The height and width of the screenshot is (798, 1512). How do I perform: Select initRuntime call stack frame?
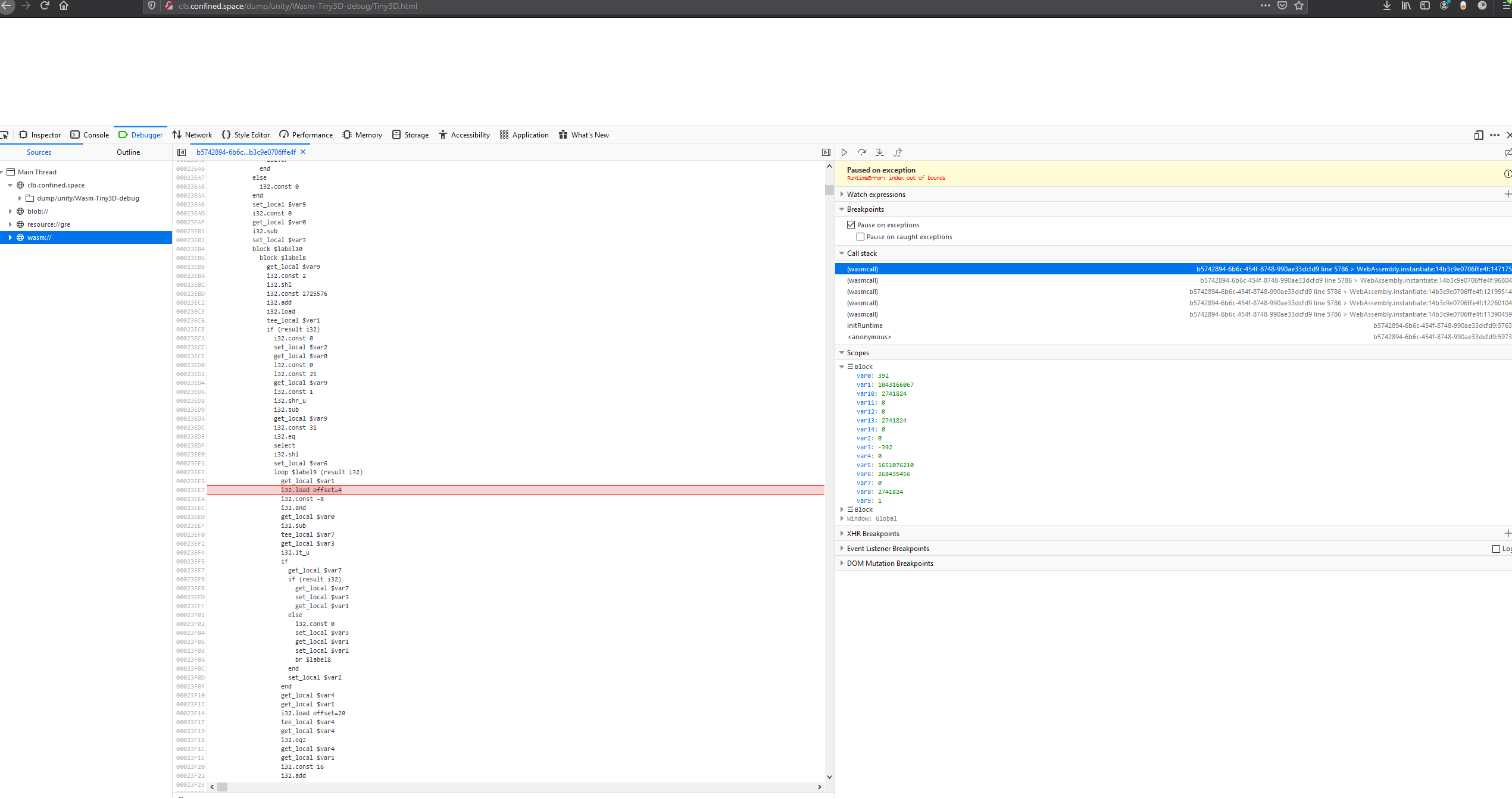click(865, 326)
